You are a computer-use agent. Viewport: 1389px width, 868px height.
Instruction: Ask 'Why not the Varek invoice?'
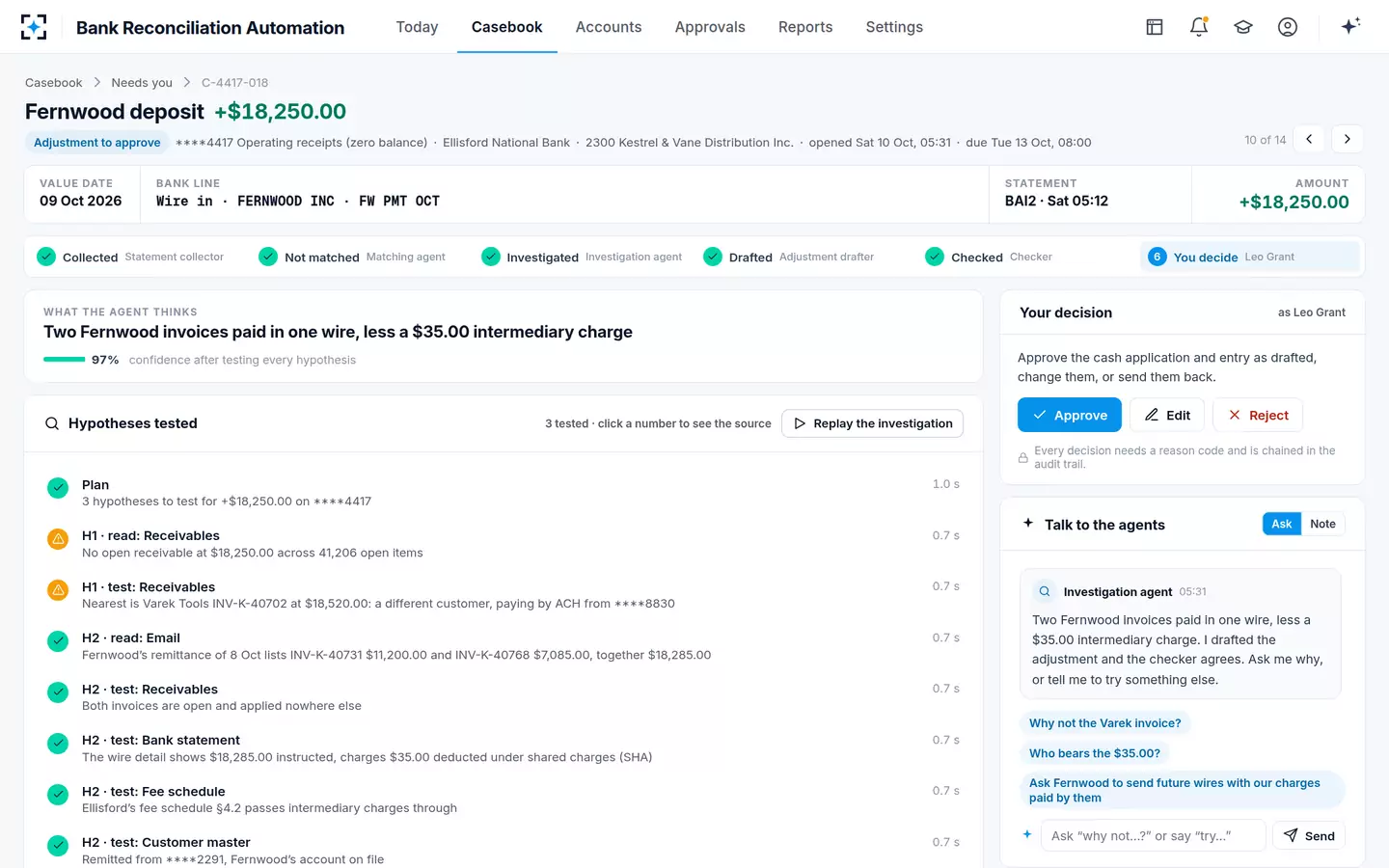1104,723
